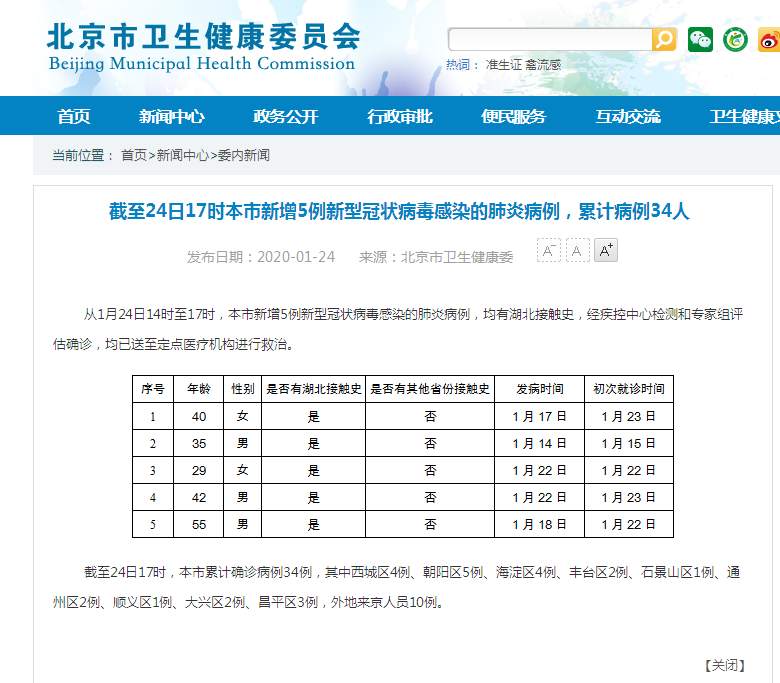Open the 首页 navigation tab
This screenshot has width=780, height=683.
(74, 116)
